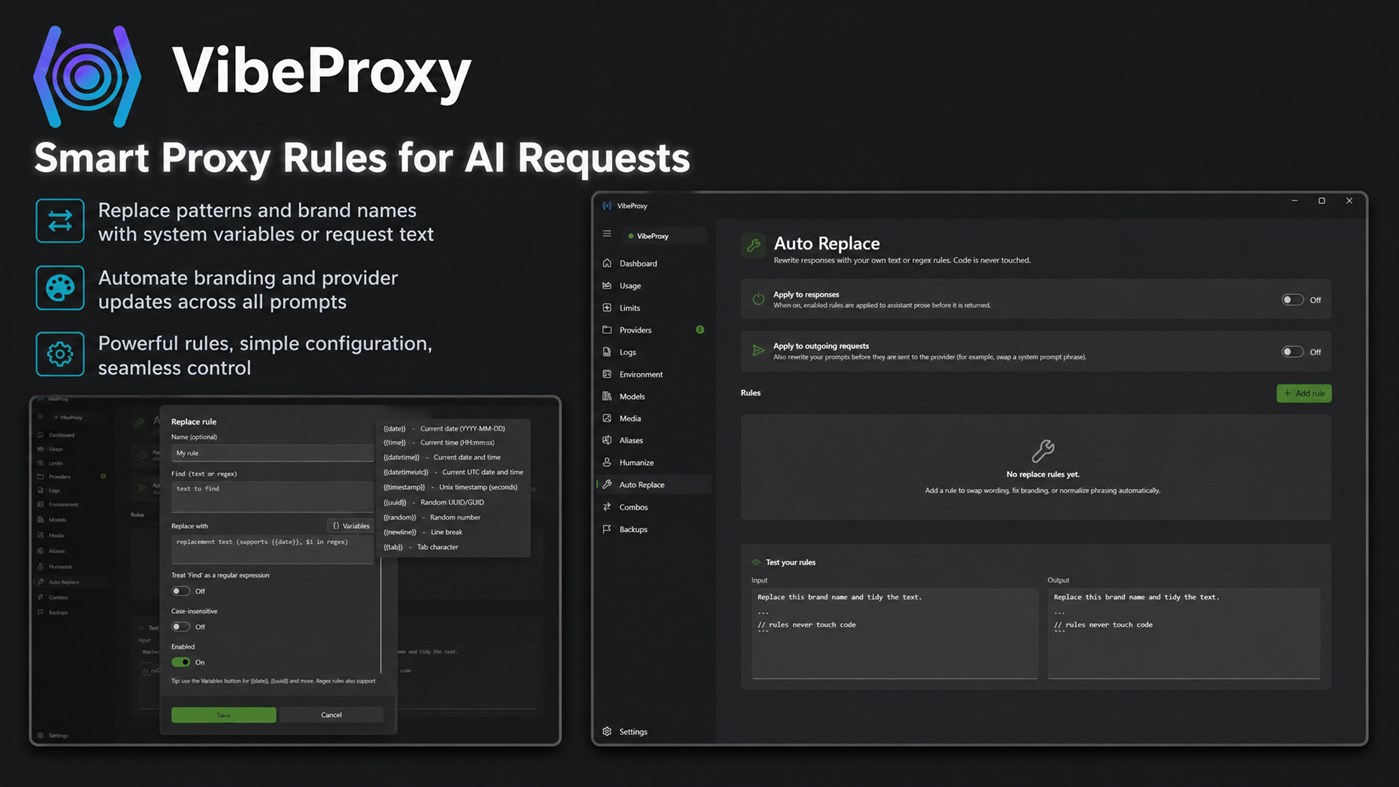Screen dimensions: 1399x787
Task: Click the Output text area under Test your rules
Action: point(1183,633)
